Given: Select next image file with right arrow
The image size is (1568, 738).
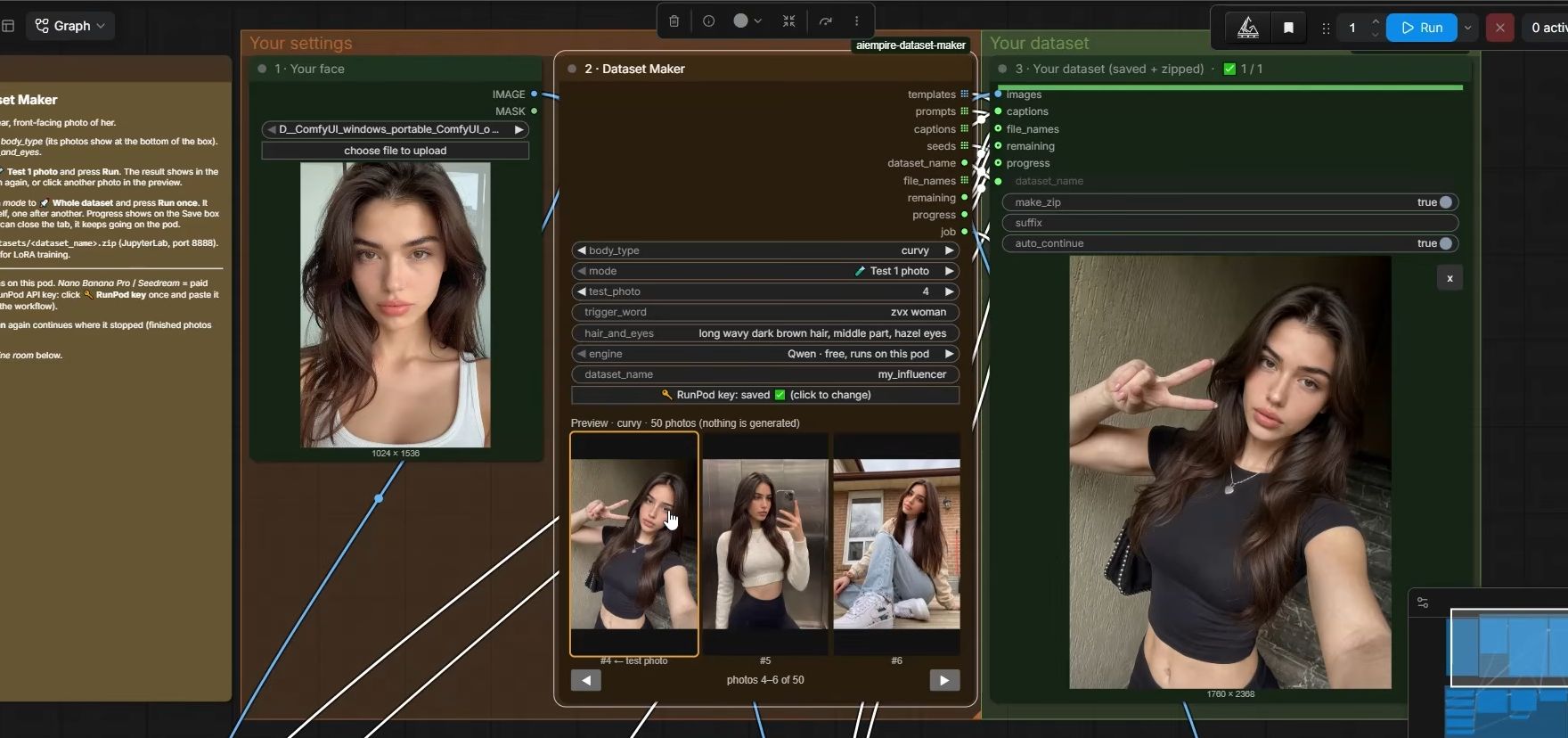Looking at the screenshot, I should tap(519, 129).
